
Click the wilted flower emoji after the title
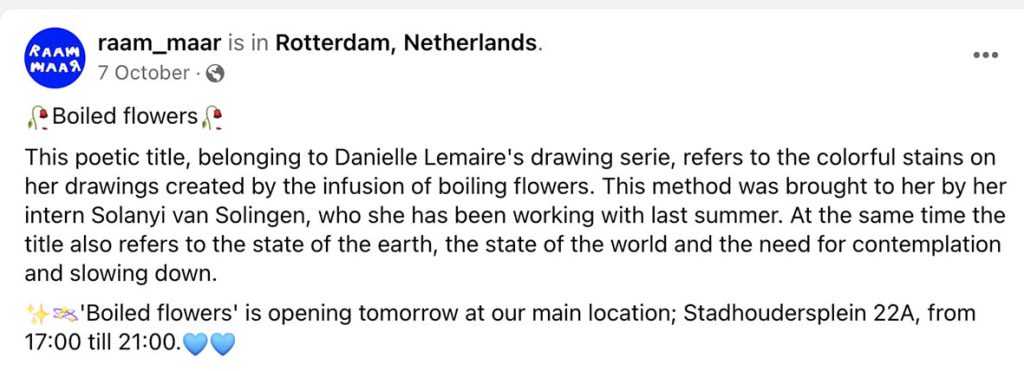212,118
